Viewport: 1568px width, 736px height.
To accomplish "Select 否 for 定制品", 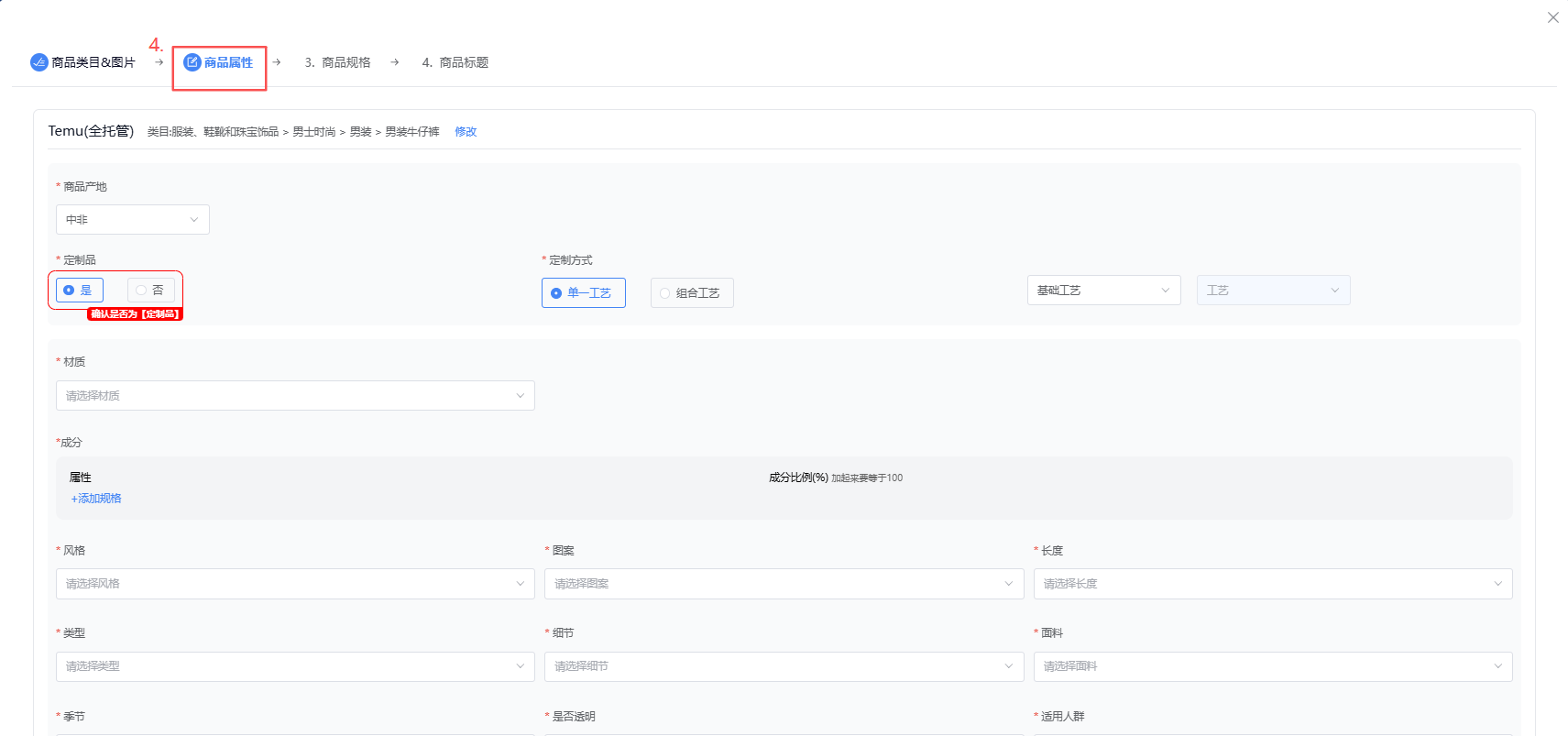I will coord(150,291).
